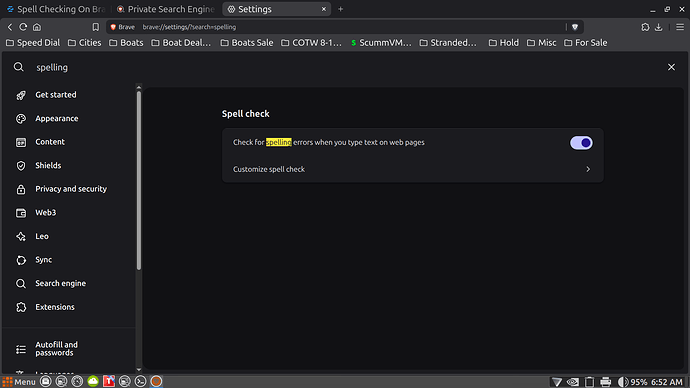Image resolution: width=690 pixels, height=388 pixels.
Task: Close the Settings tab
Action: point(324,9)
